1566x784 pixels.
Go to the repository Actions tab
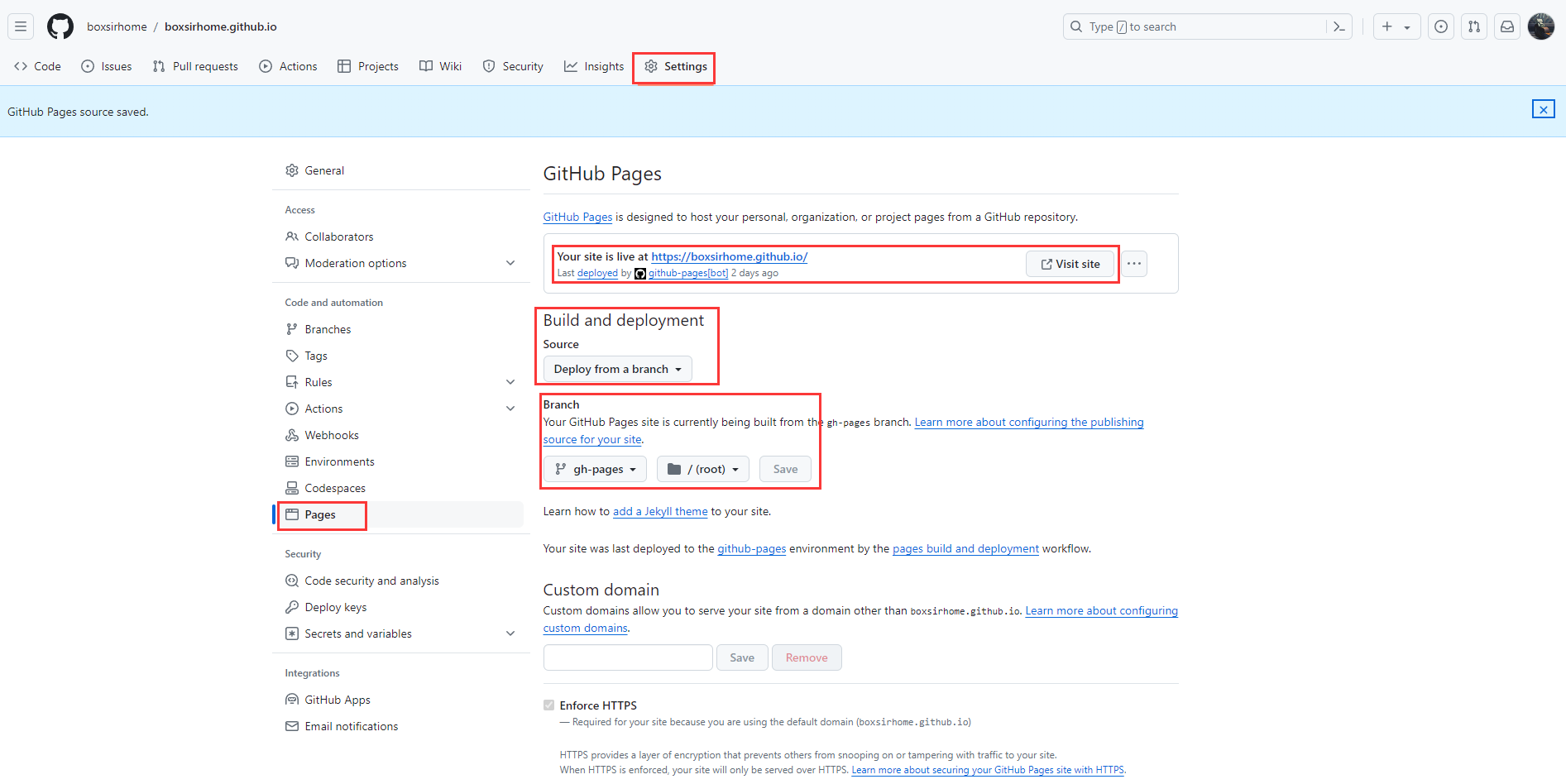point(288,66)
